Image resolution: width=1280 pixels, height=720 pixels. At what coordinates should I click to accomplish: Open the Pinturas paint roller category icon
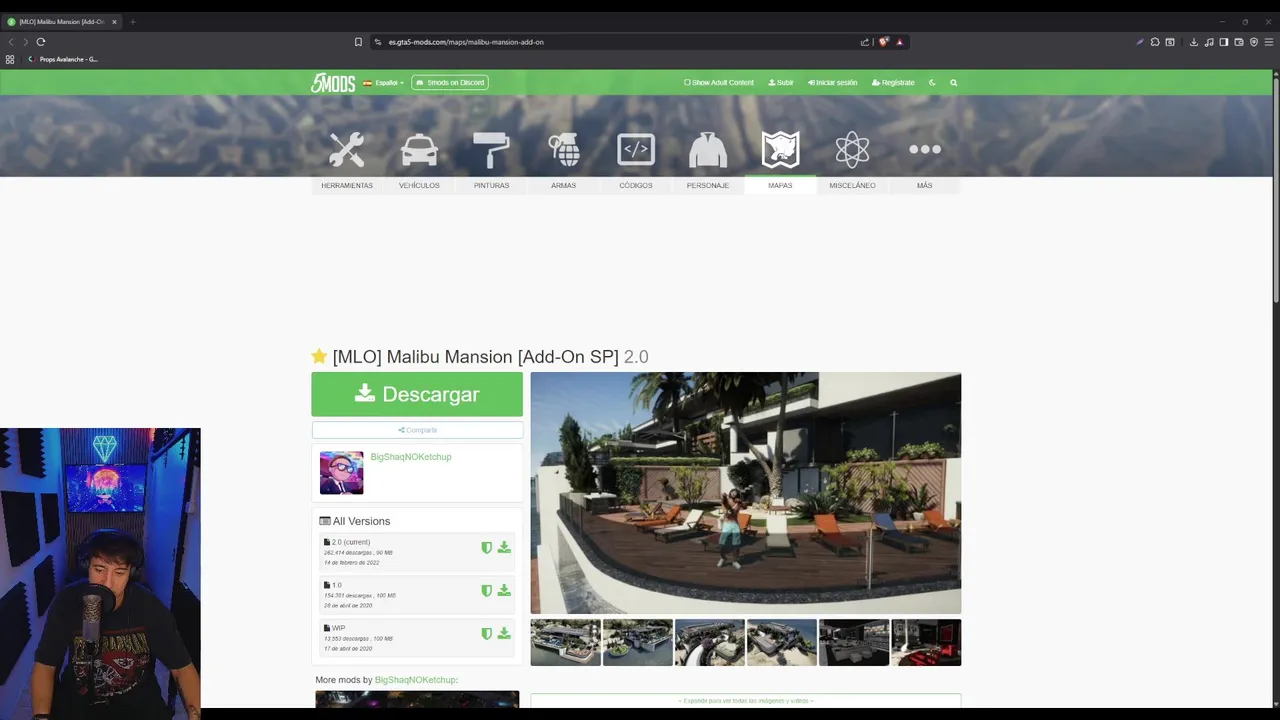(491, 150)
